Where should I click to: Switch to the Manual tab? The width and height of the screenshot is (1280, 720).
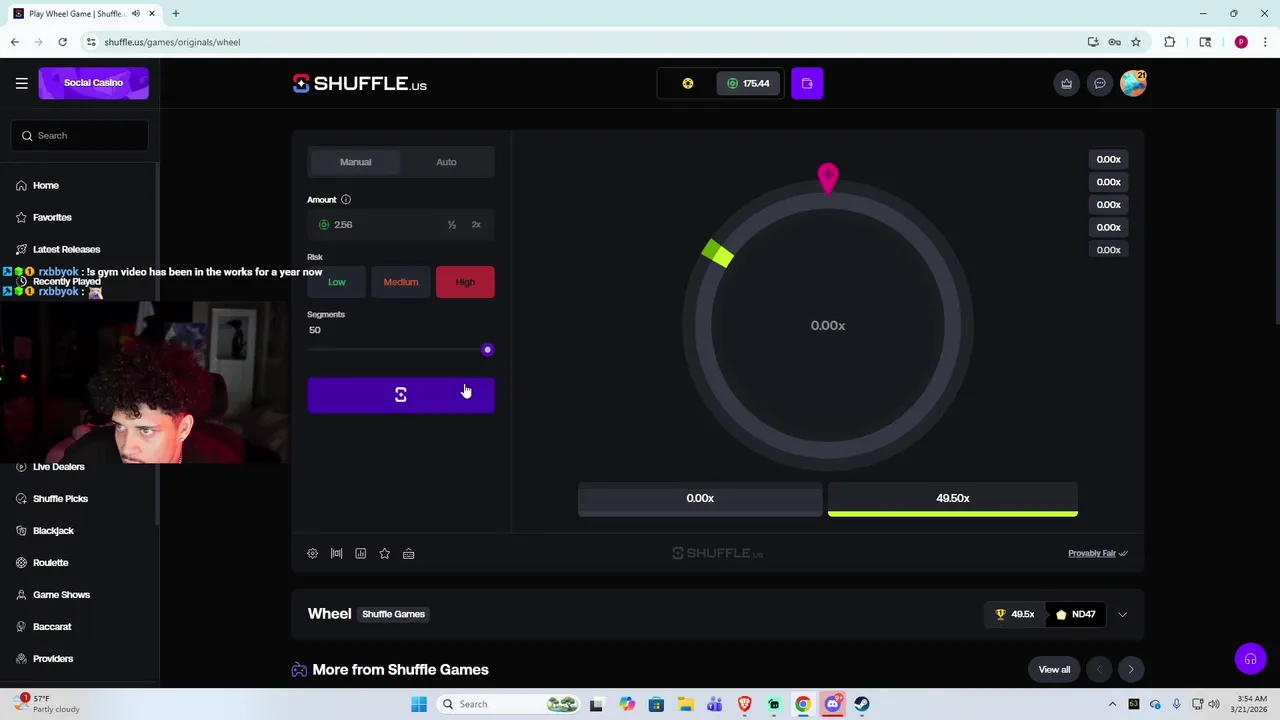[355, 162]
